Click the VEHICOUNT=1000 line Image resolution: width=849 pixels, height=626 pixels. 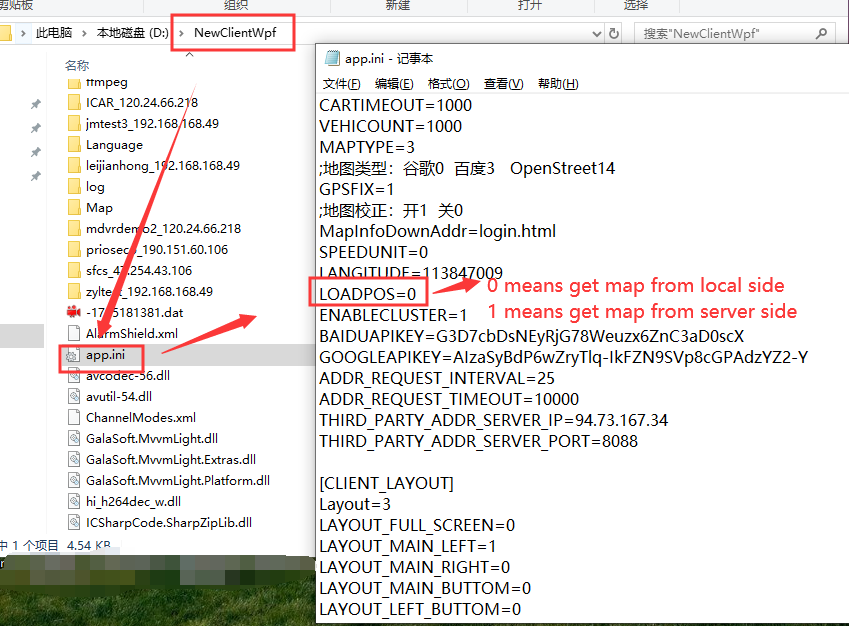[390, 126]
